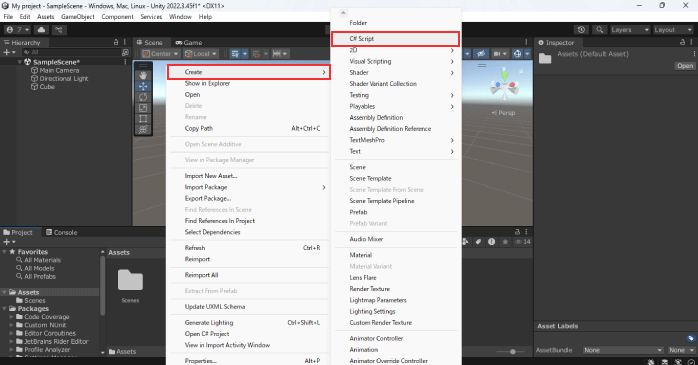Open the Layout dropdown

click(673, 30)
